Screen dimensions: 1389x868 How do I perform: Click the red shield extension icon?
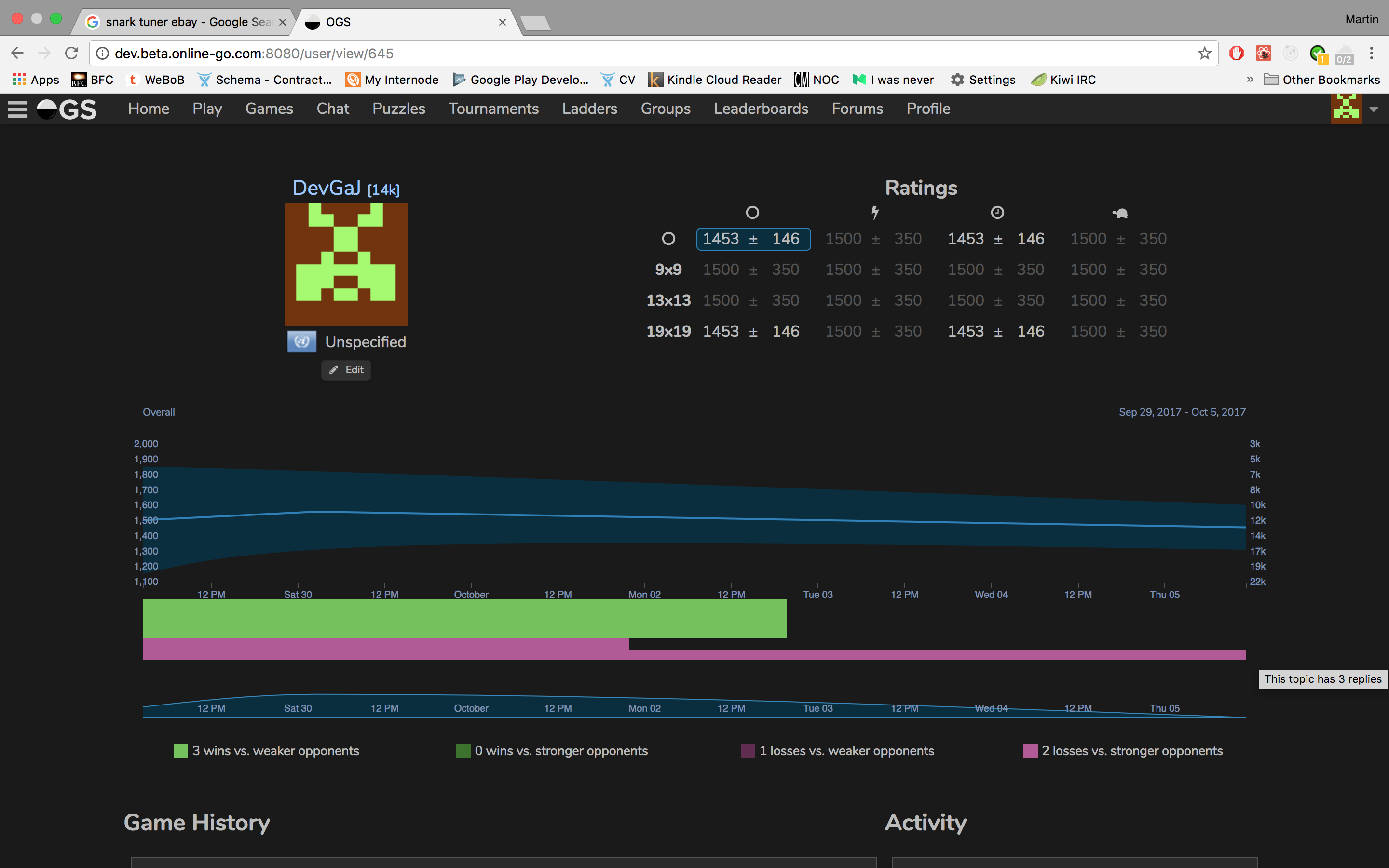[1236, 54]
